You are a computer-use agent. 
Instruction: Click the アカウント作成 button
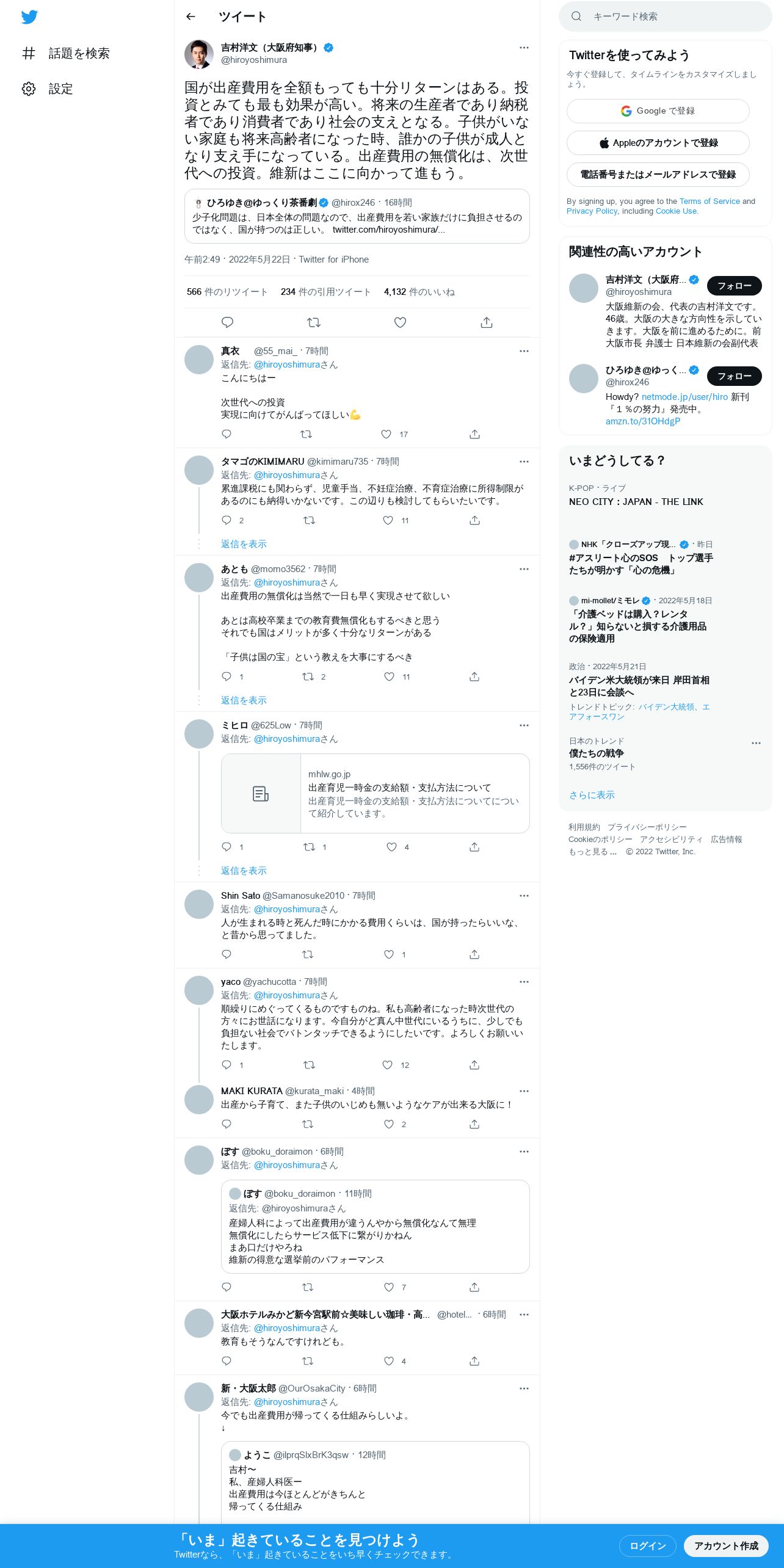point(726,1545)
